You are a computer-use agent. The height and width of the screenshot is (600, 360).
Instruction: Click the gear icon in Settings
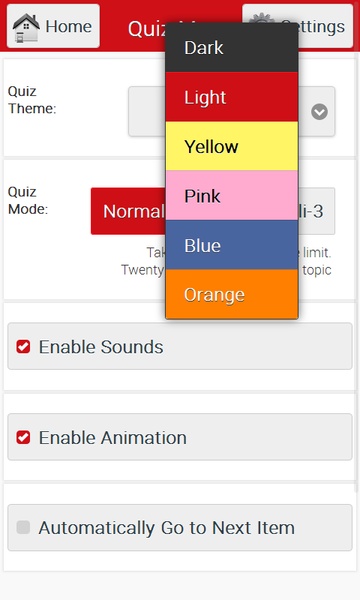click(262, 18)
